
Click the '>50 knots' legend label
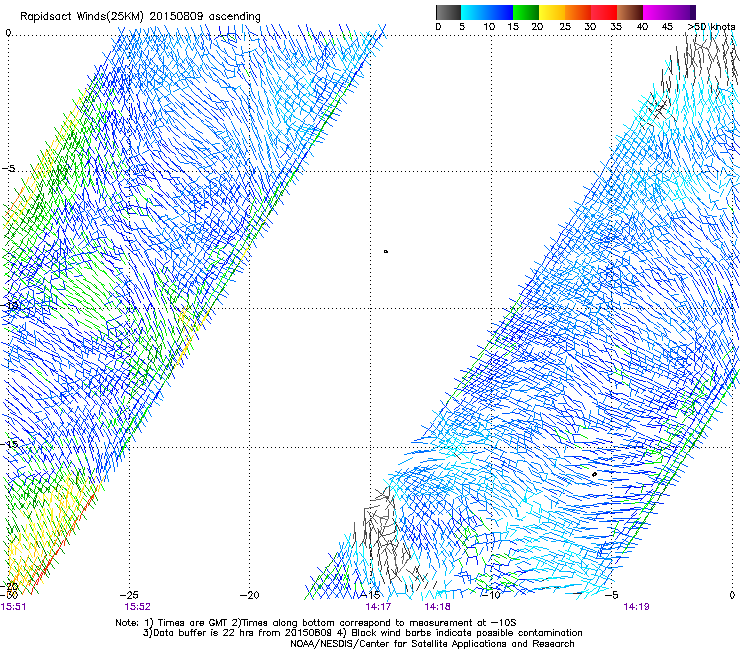point(712,27)
